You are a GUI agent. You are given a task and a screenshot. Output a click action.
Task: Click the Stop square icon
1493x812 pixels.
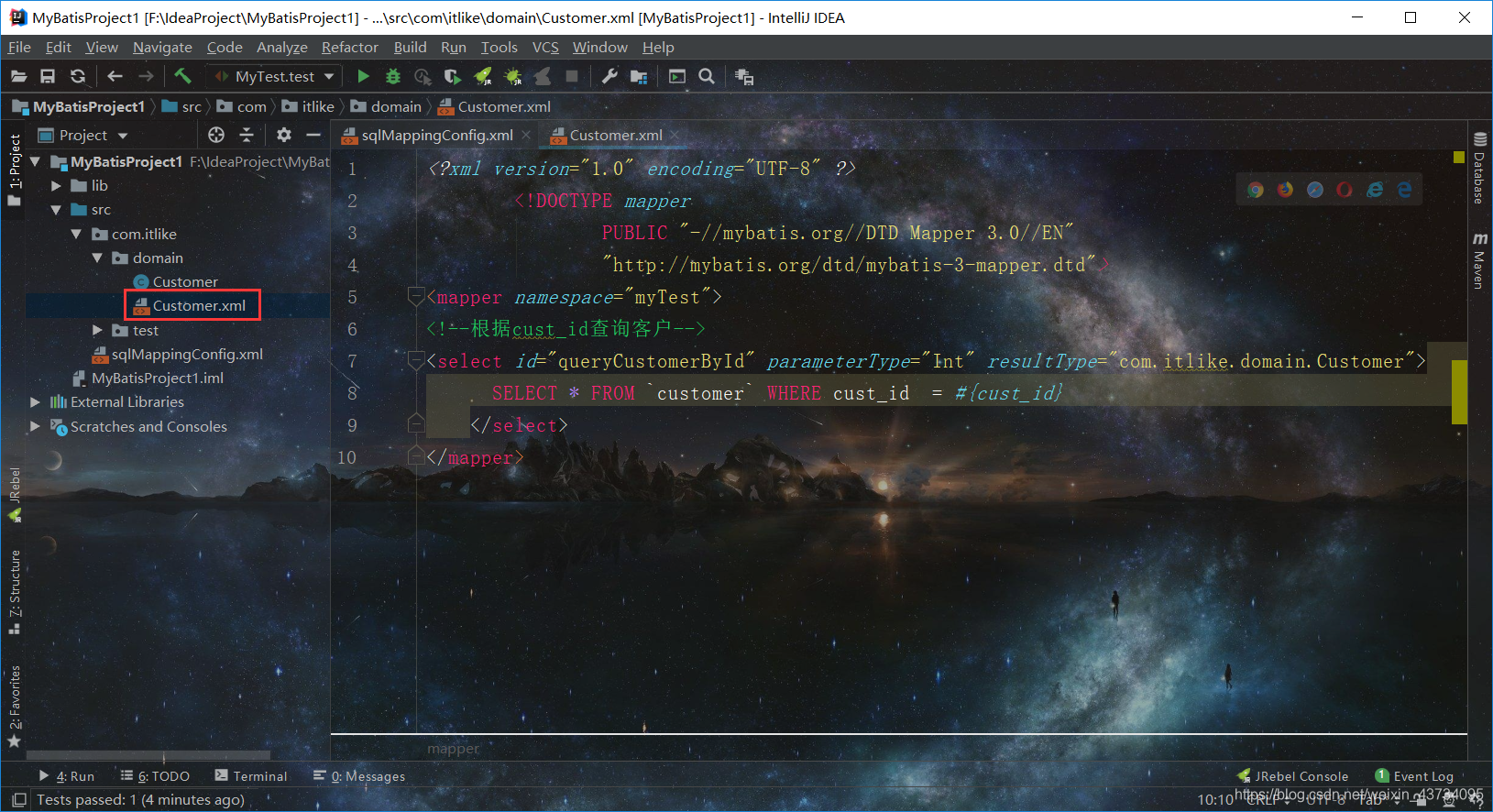[572, 76]
